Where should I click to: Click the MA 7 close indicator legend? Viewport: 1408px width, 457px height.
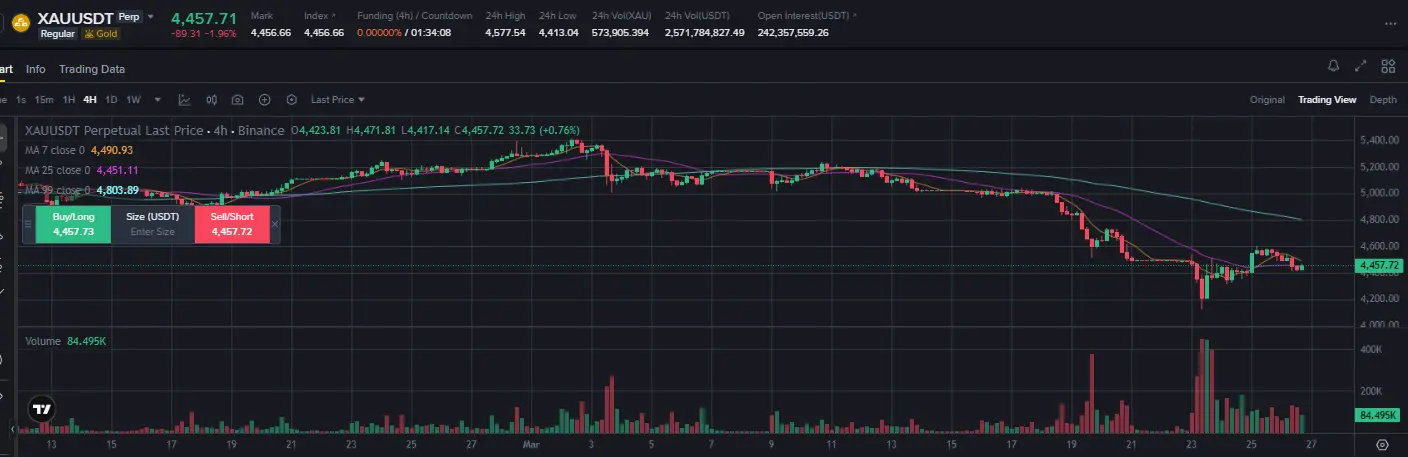pyautogui.click(x=79, y=150)
